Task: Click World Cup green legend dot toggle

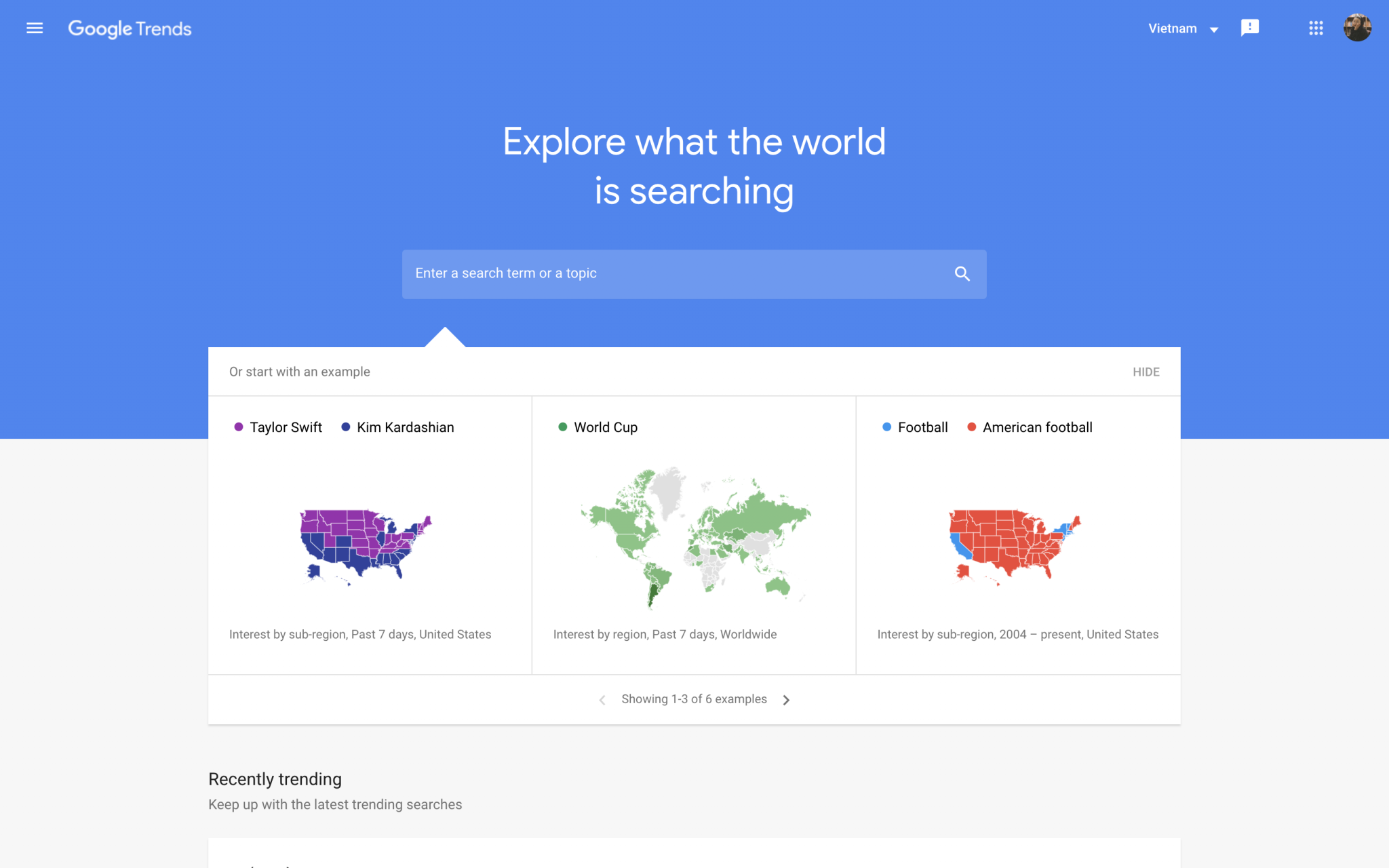Action: [x=561, y=427]
